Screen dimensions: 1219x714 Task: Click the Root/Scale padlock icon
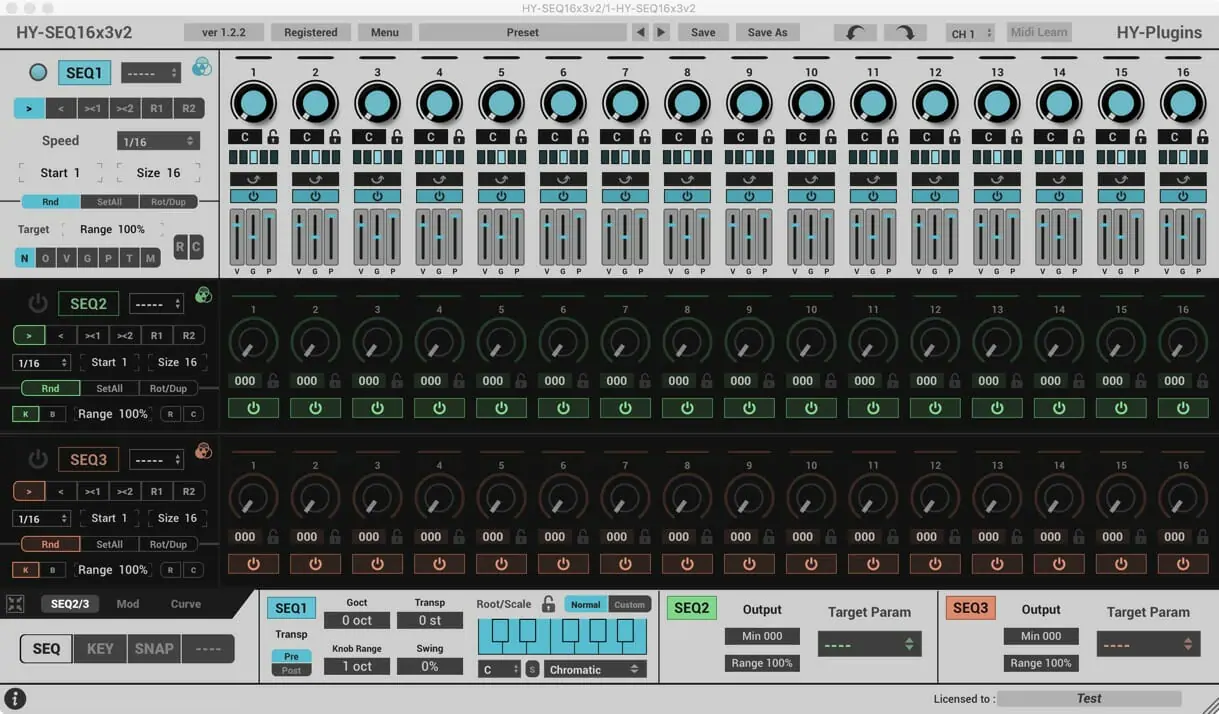548,604
